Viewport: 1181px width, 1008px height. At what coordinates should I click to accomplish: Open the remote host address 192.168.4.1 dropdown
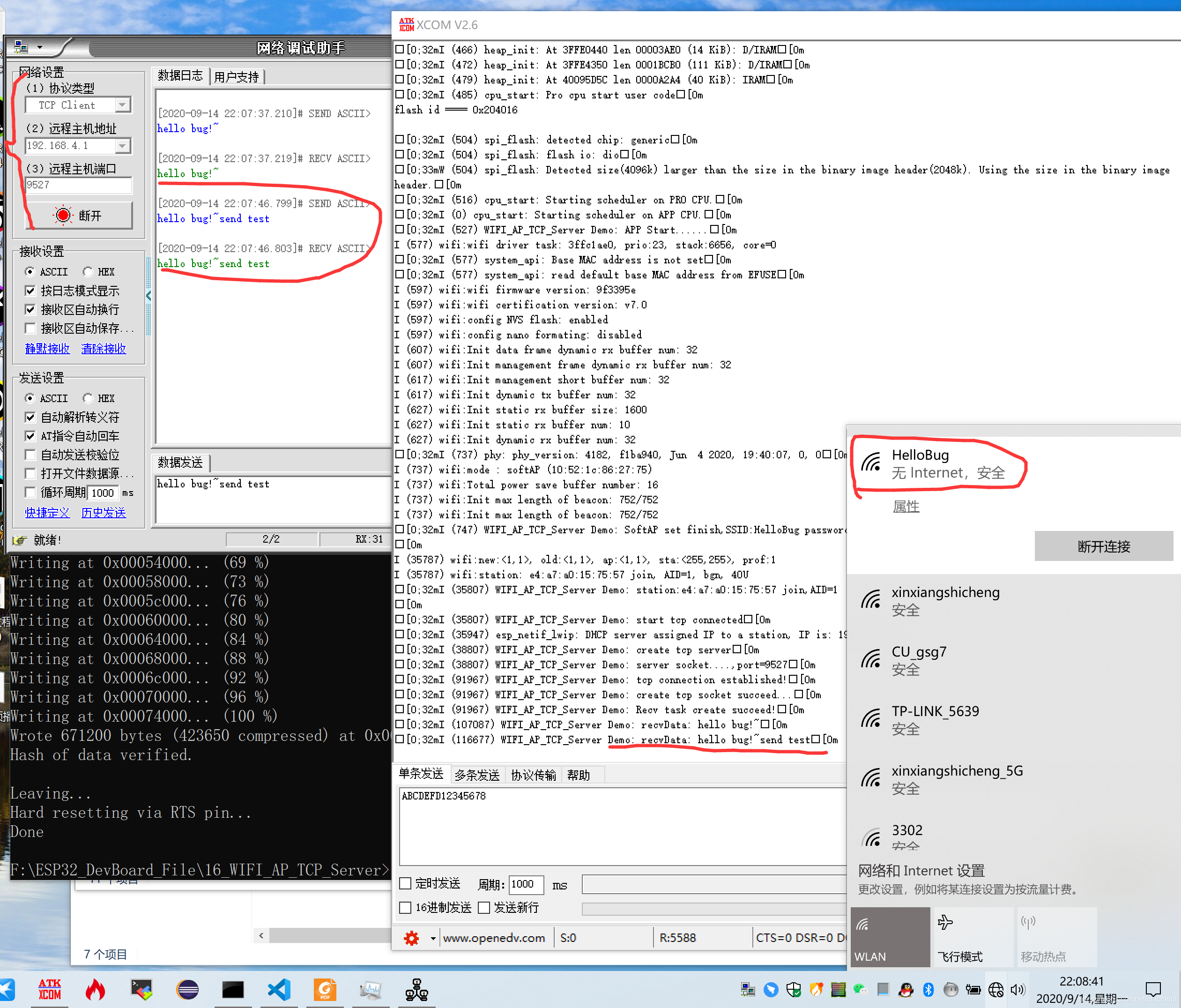122,146
